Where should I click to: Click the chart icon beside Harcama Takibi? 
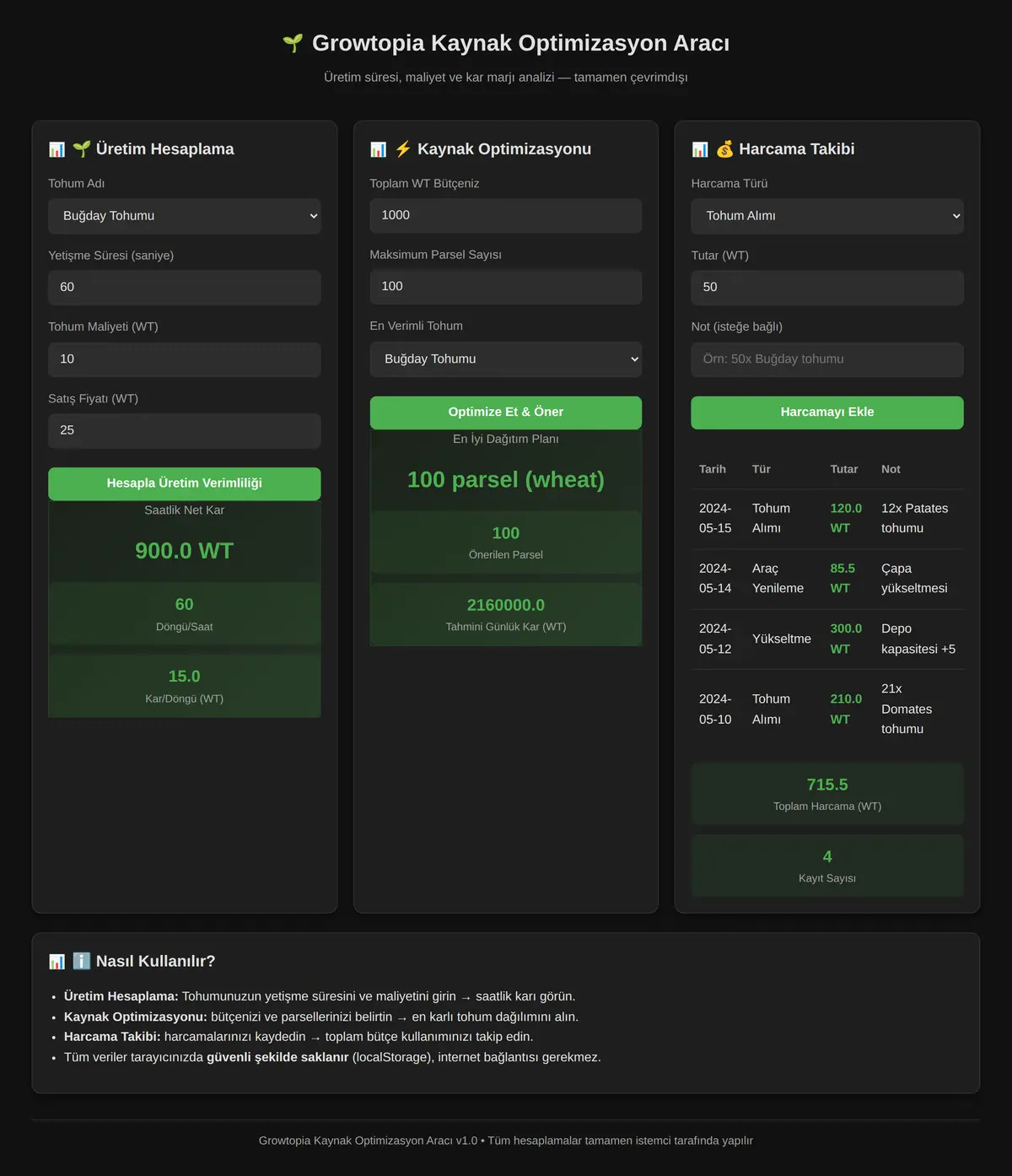[x=700, y=149]
